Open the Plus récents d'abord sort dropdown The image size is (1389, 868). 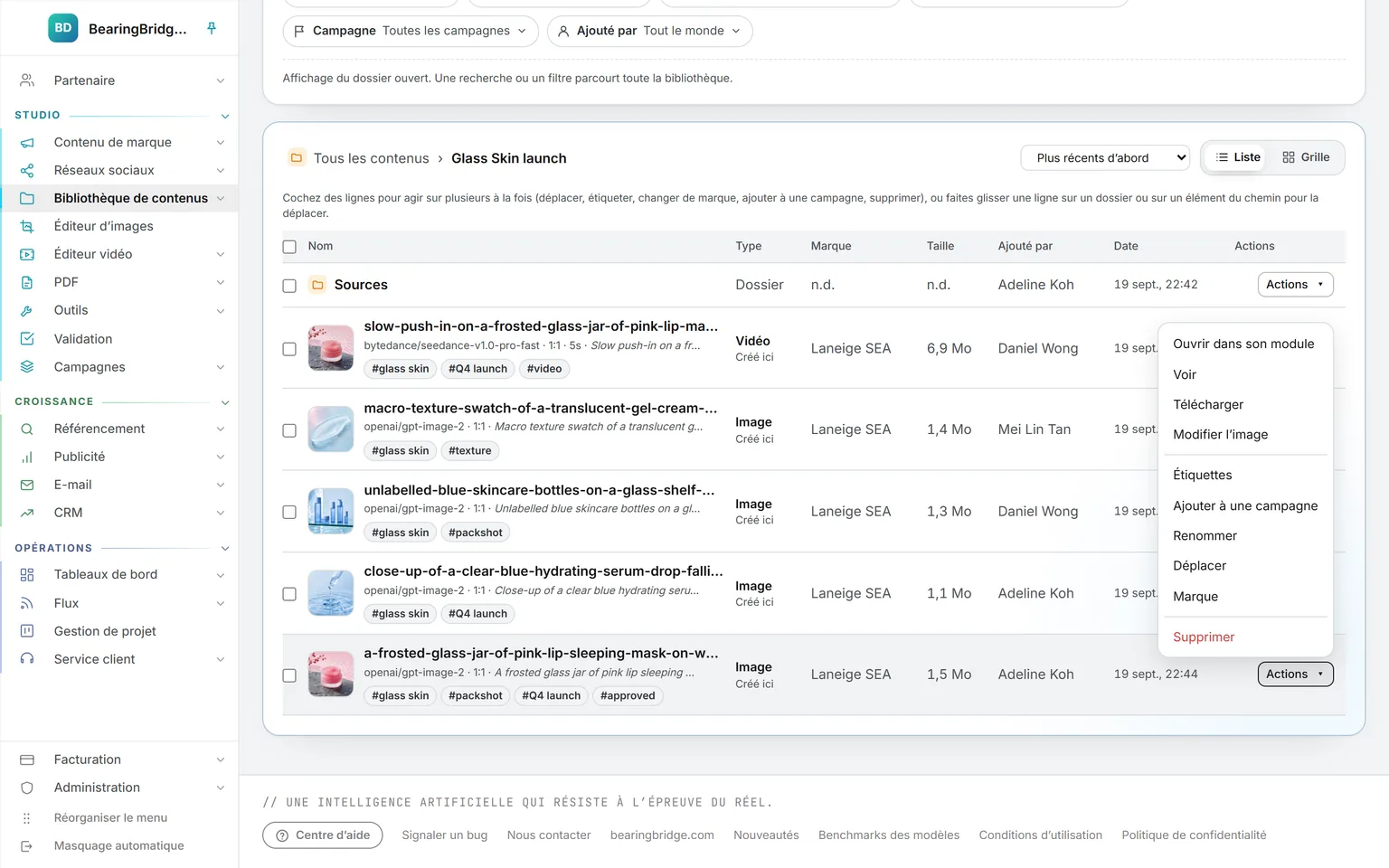click(x=1105, y=158)
